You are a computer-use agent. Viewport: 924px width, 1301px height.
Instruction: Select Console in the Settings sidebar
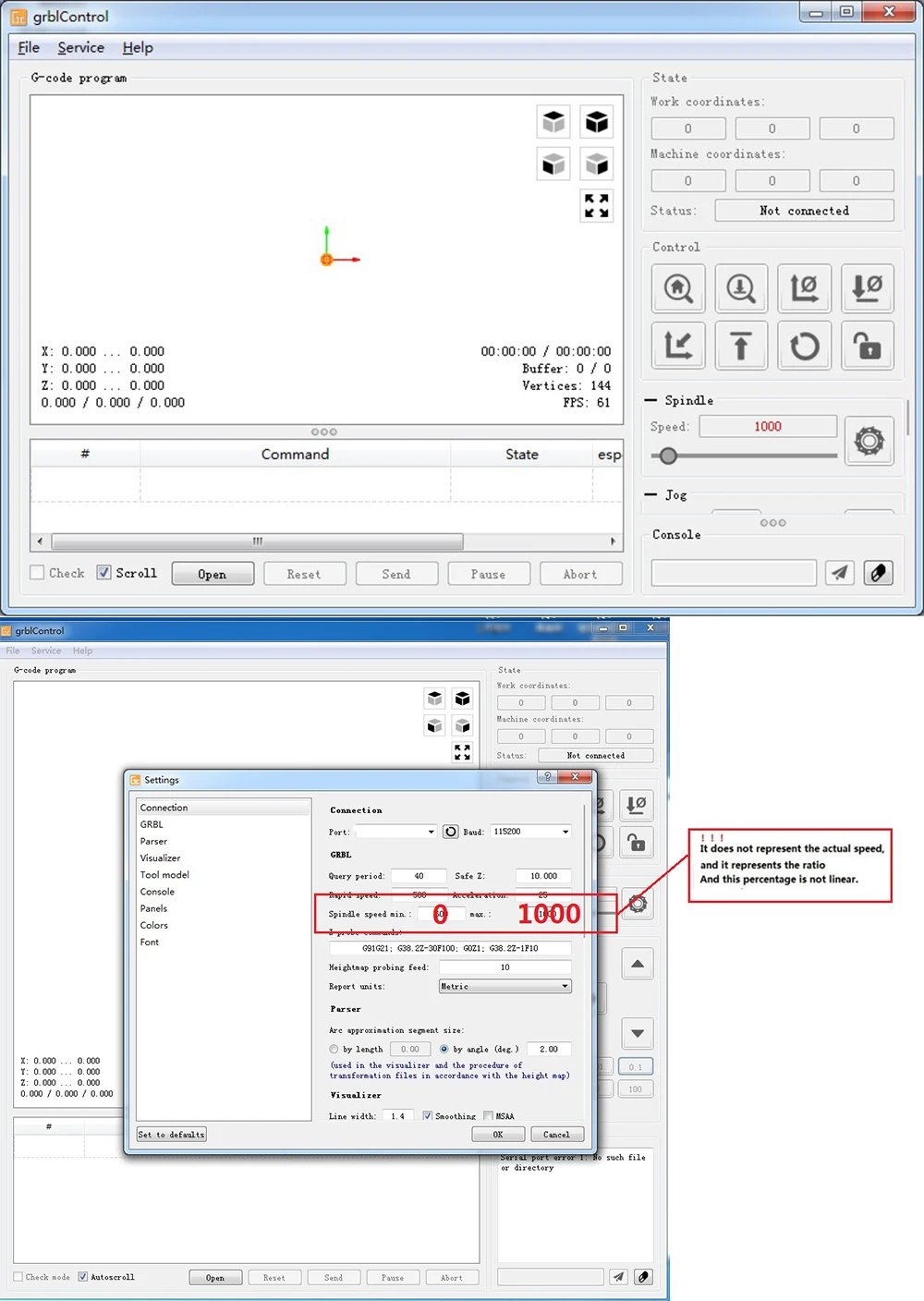[x=157, y=892]
